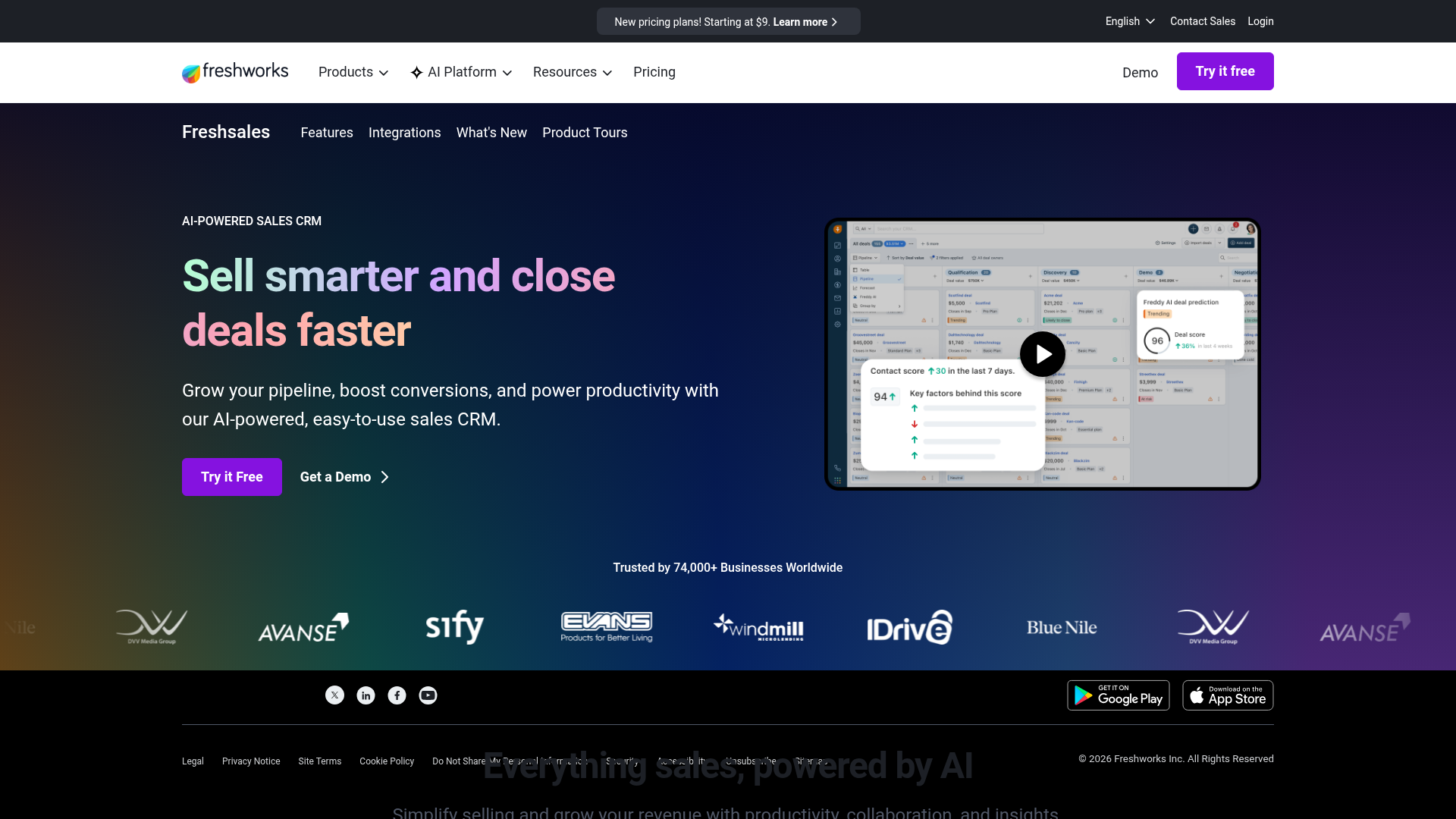Viewport: 1456px width, 819px height.
Task: Click the Freshsales product title
Action: (x=226, y=132)
